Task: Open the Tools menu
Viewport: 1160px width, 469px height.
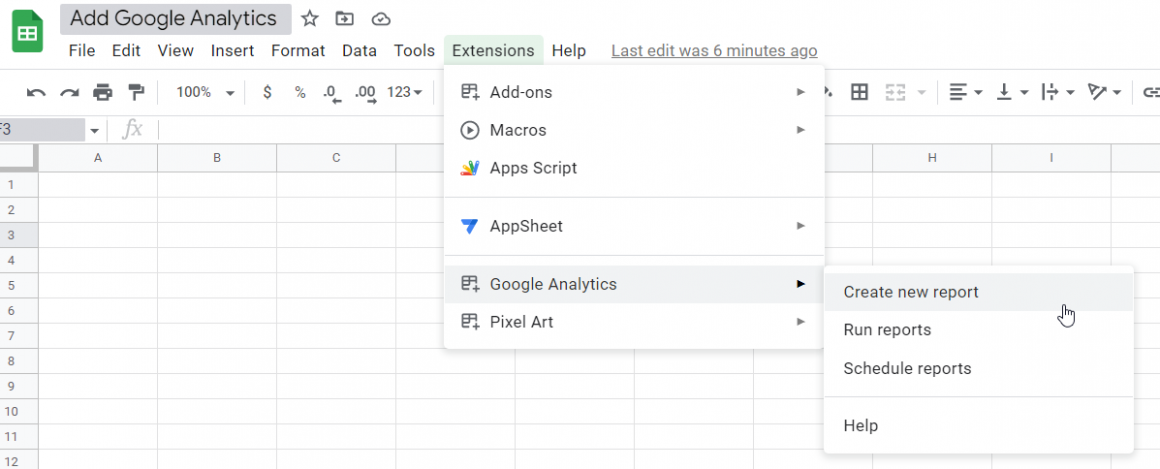Action: pos(414,51)
